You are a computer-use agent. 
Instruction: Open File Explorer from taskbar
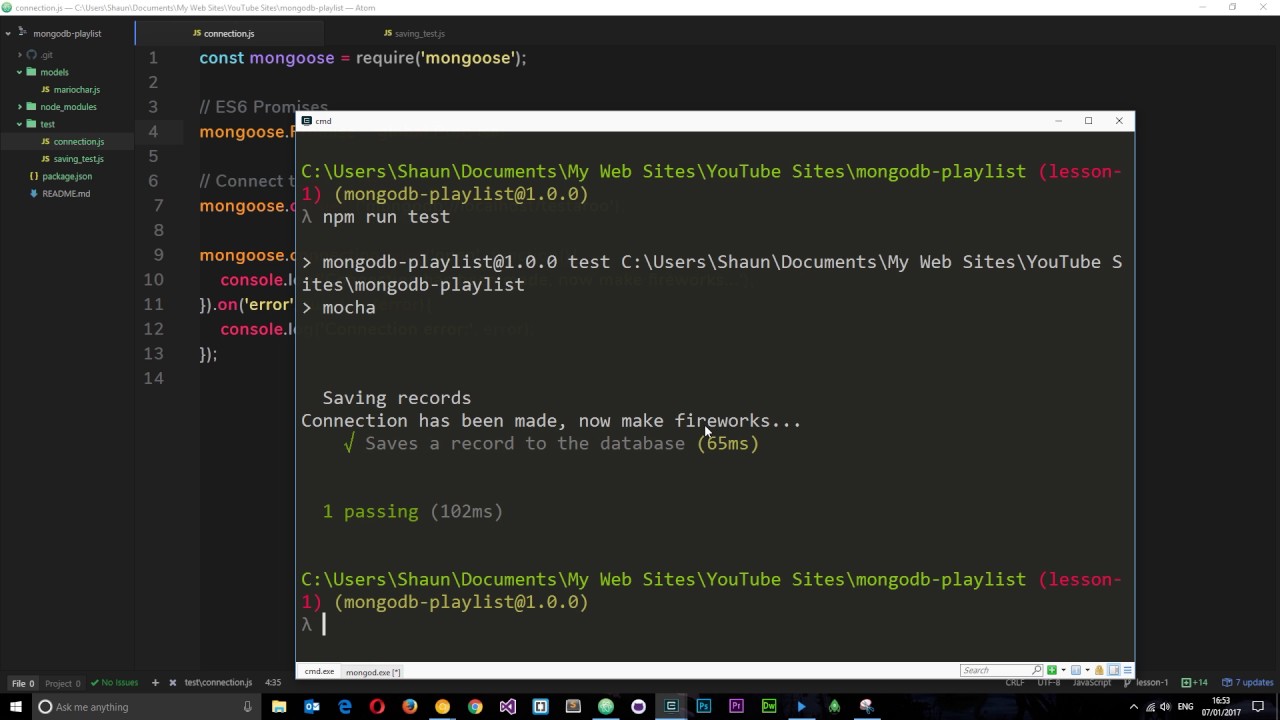(279, 707)
